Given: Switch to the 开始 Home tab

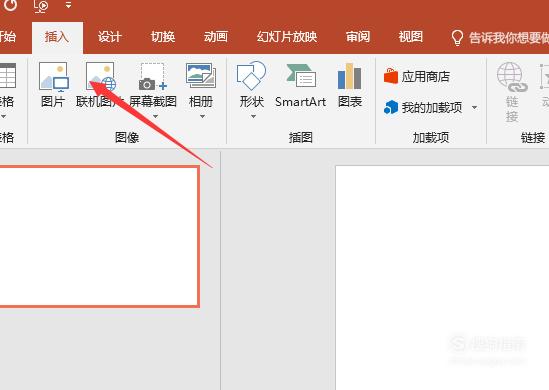Looking at the screenshot, I should [8, 36].
